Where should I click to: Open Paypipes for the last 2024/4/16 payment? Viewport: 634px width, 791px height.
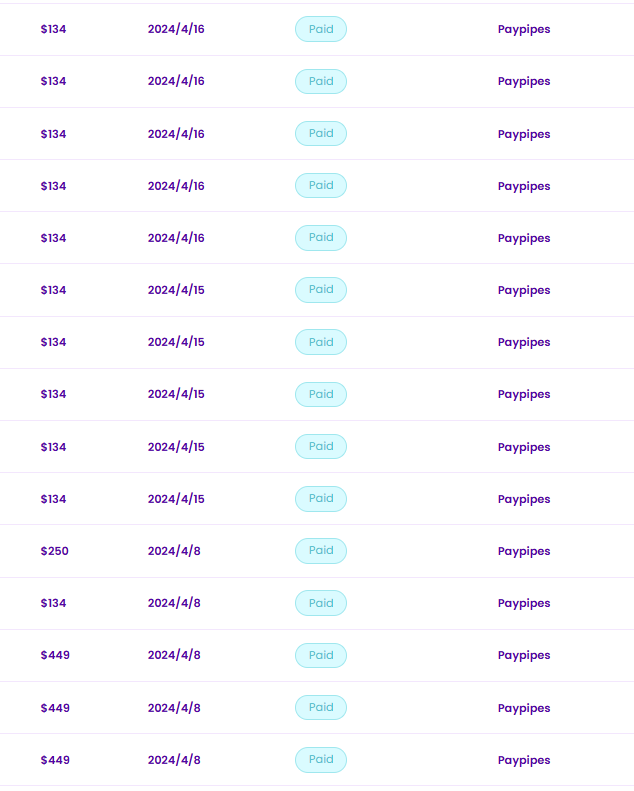pyautogui.click(x=524, y=238)
